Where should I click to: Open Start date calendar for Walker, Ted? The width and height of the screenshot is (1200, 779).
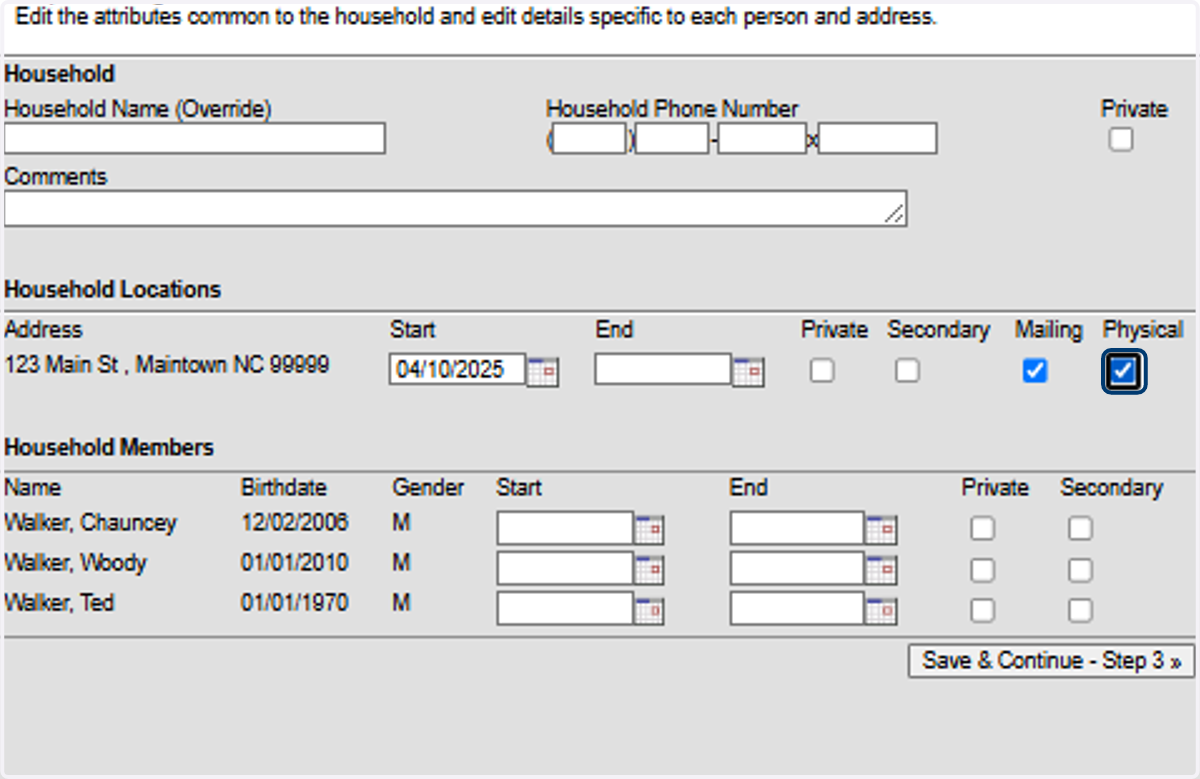(x=649, y=609)
